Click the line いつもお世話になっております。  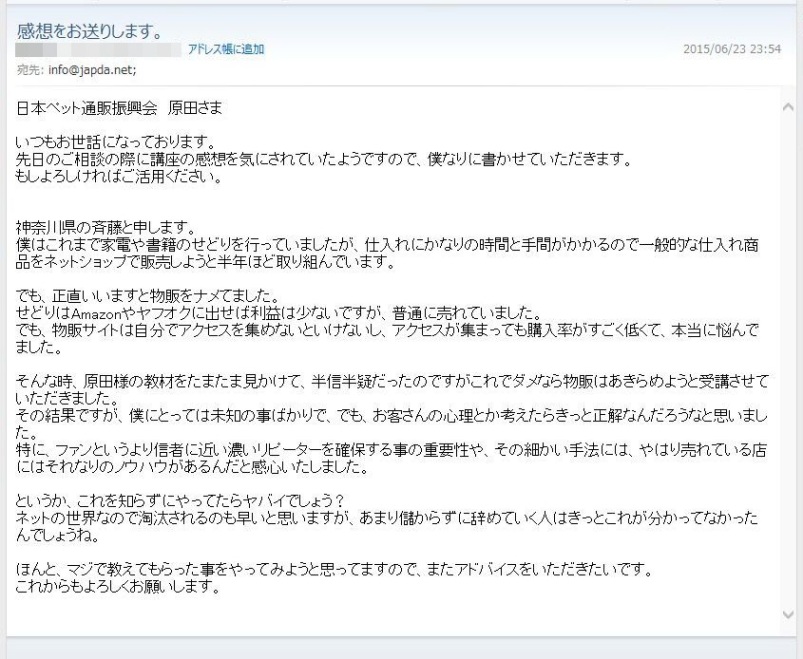click(116, 141)
